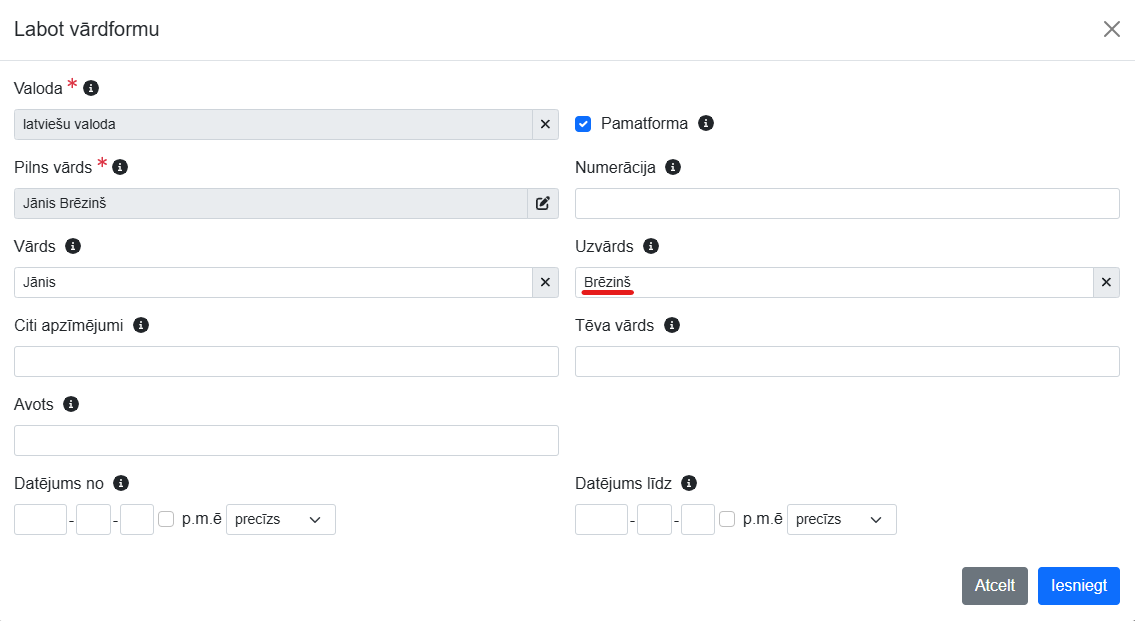Click the info icon next to Numerācija
This screenshot has width=1135, height=621.
coord(673,167)
